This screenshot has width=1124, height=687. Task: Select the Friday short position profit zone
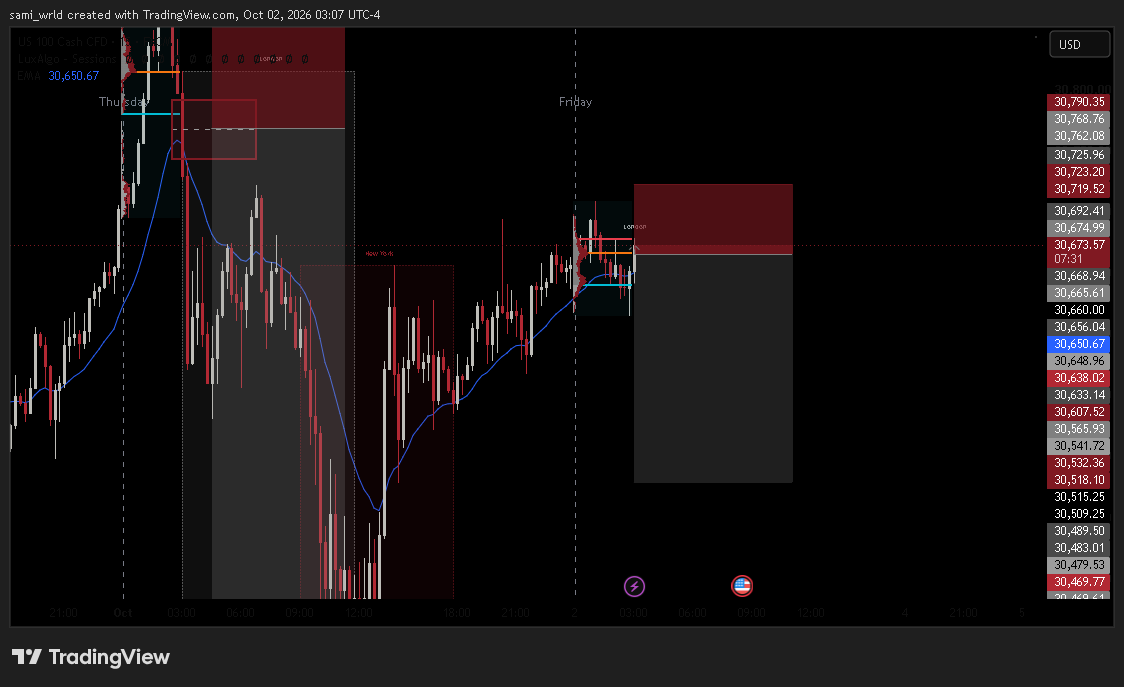click(x=713, y=369)
